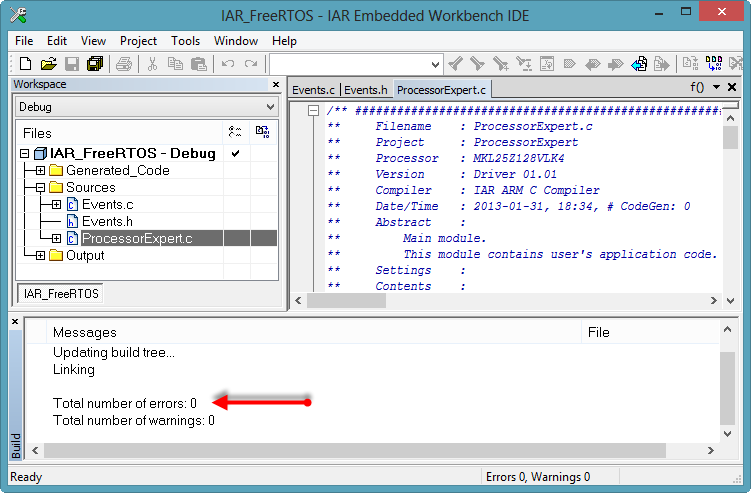751x493 pixels.
Task: Open the toolbar quick search combo box dropdown
Action: coord(433,64)
